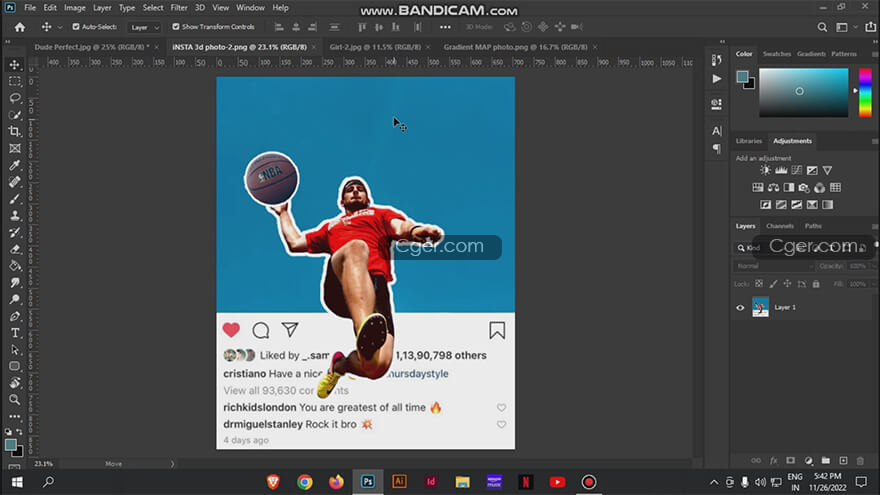Toggle the Auto-Select checkbox
The height and width of the screenshot is (495, 880).
76,26
